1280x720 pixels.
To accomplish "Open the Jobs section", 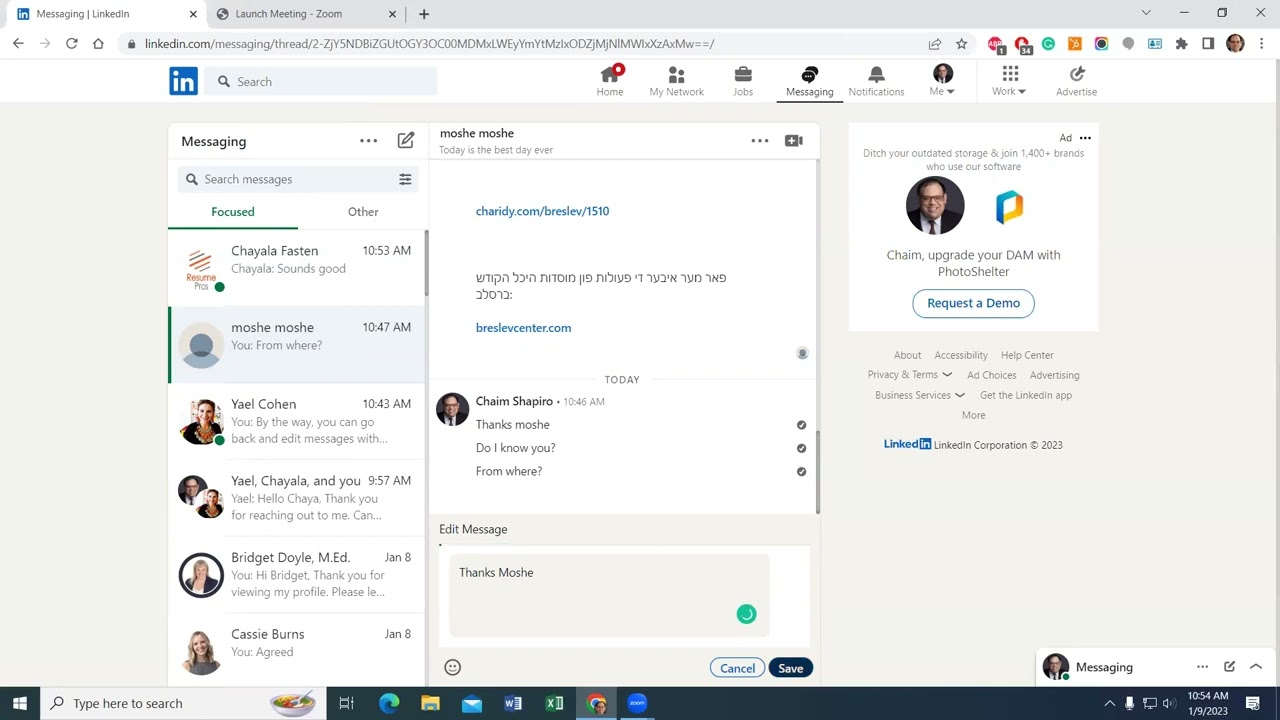I will coord(743,81).
